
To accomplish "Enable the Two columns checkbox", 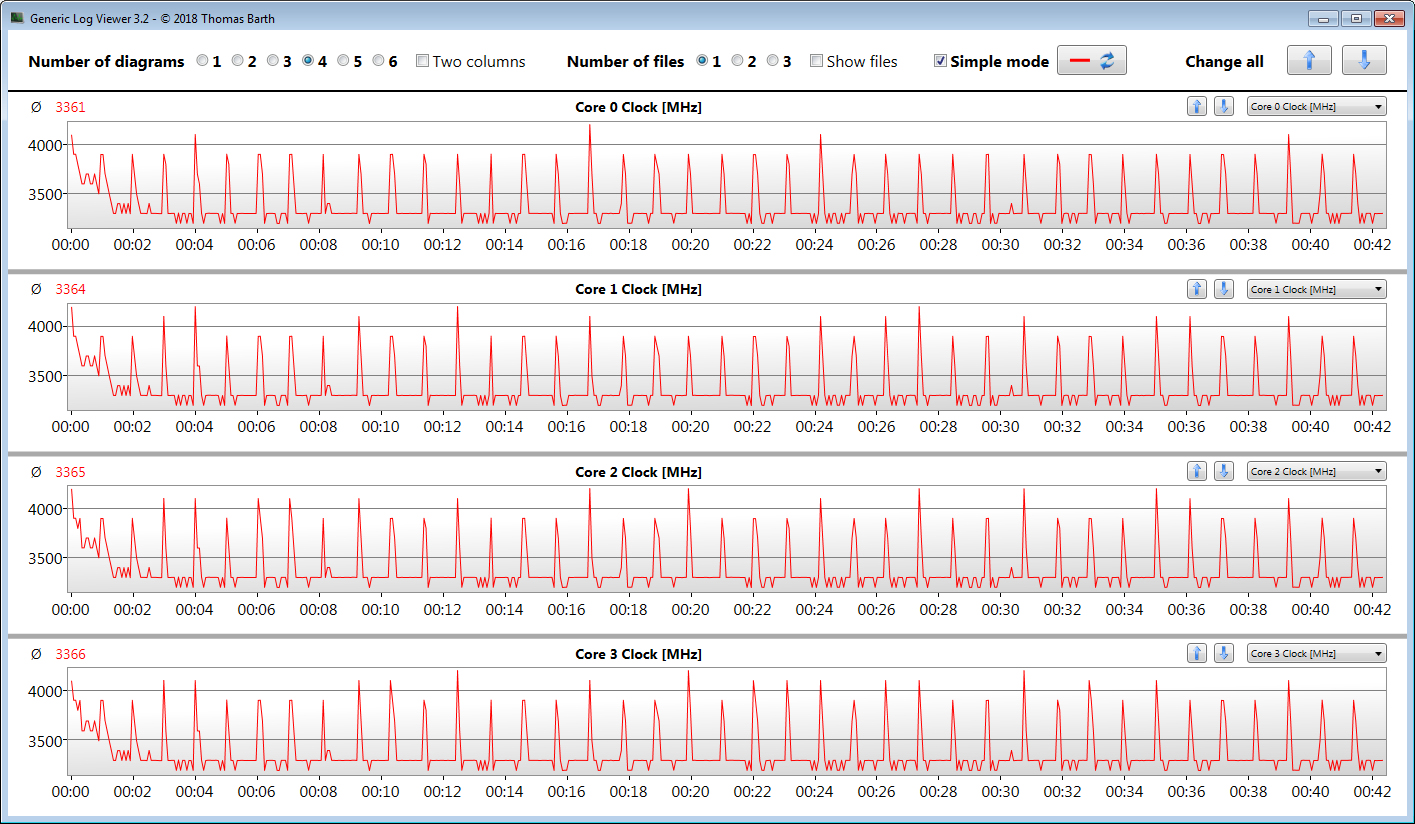I will click(x=422, y=61).
